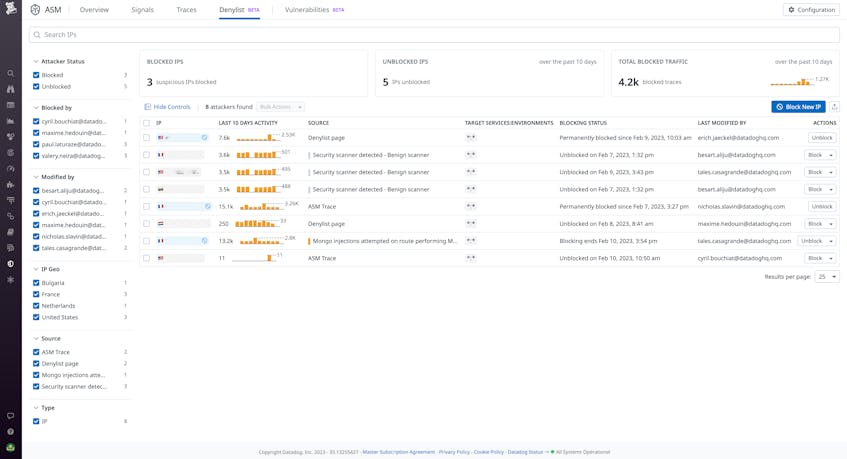Collapse the IP Geo filter group

(x=36, y=269)
